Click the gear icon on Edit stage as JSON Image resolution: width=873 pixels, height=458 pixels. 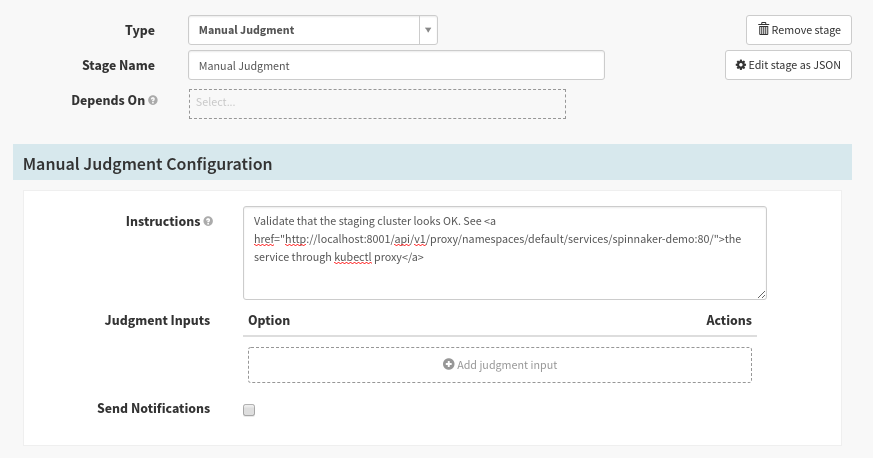coord(741,66)
